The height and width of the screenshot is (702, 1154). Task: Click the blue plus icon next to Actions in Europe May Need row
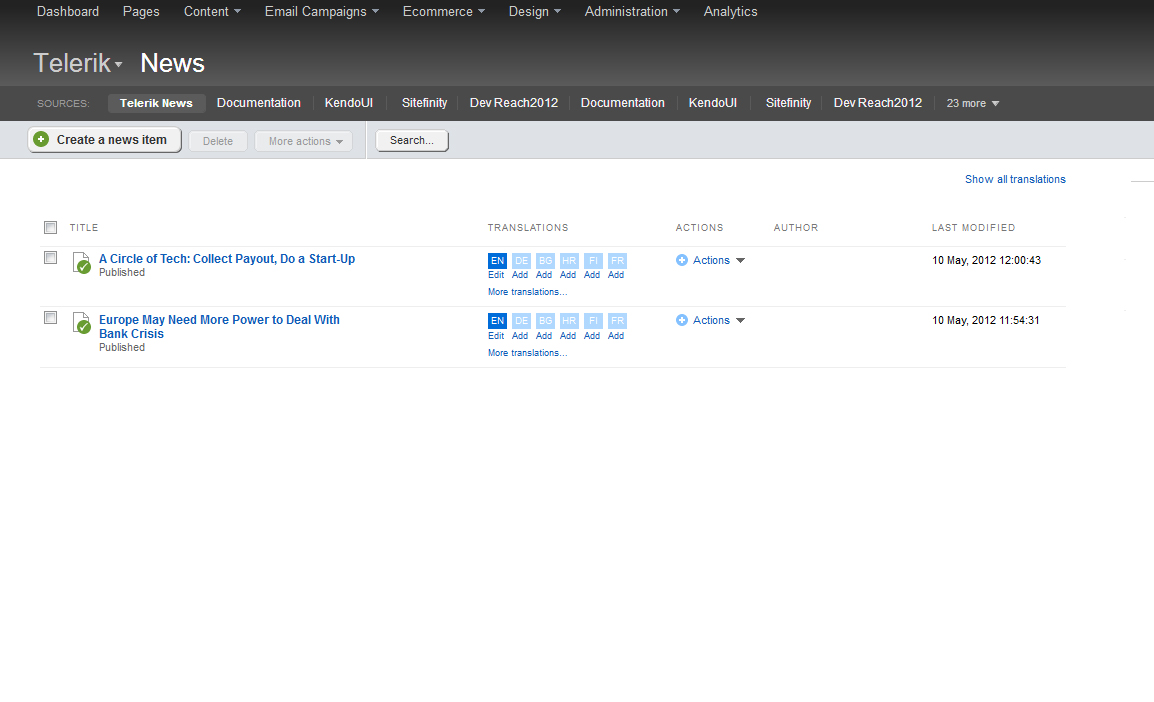682,320
